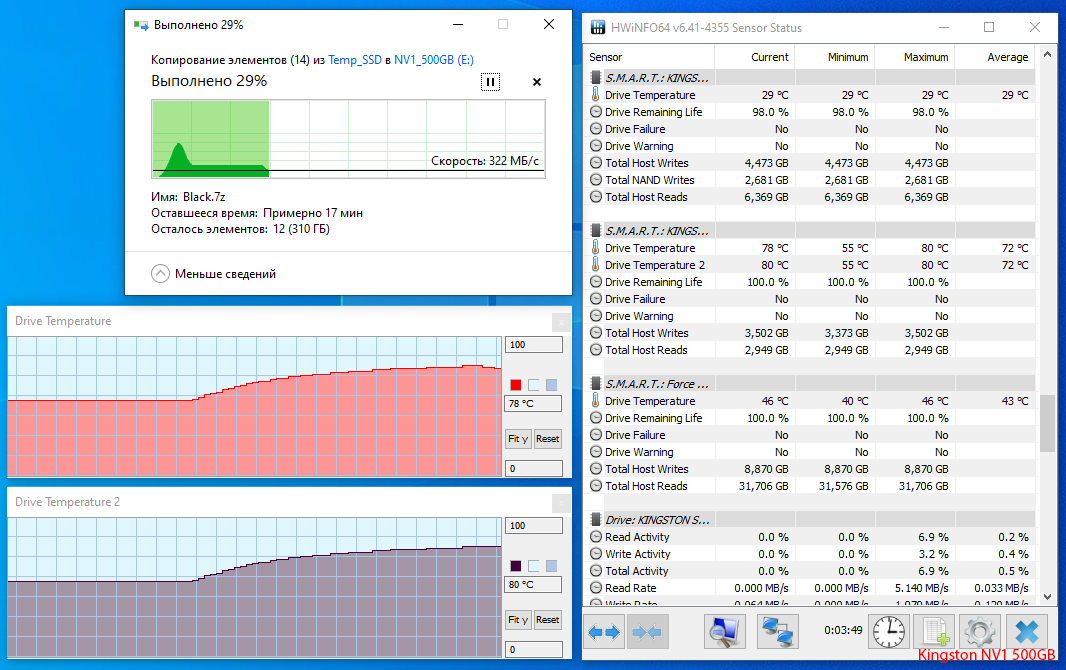Click the circle icon beside Write Activity

[596, 554]
